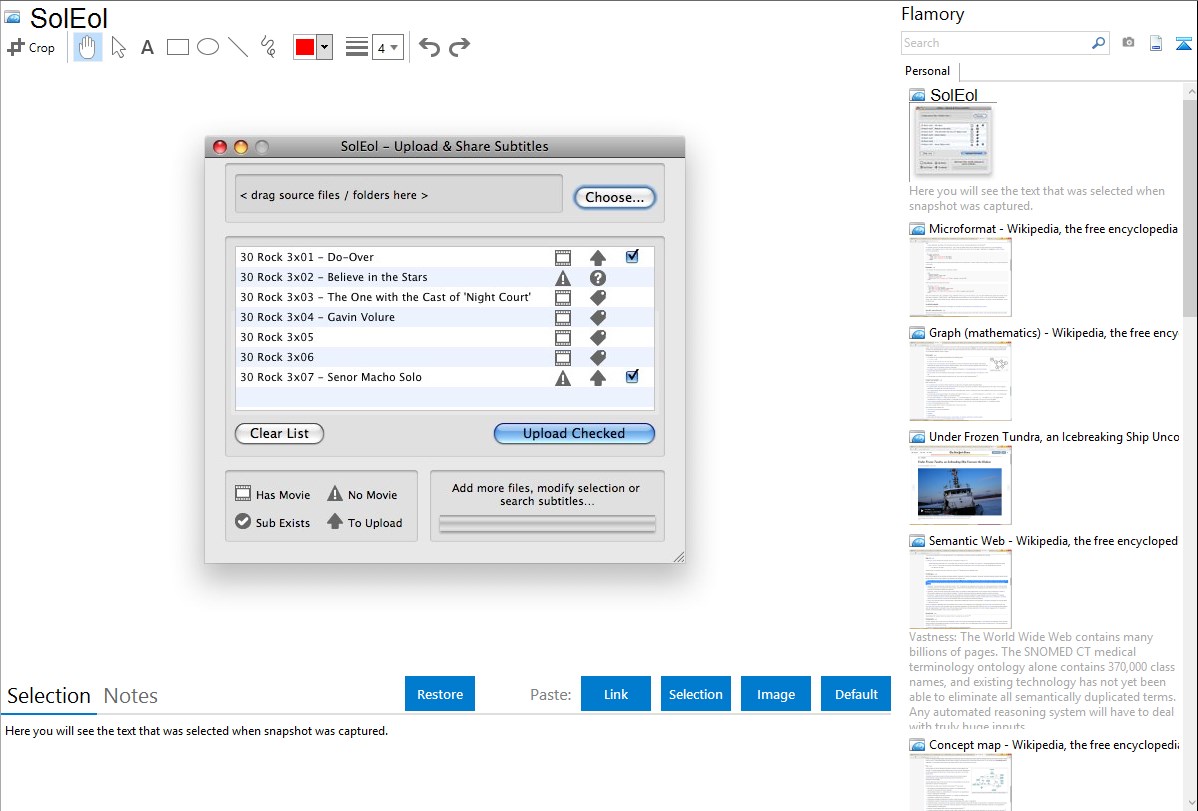Click the SolEol app icon at top left
Screen dimensions: 1198x811
[x=12, y=17]
